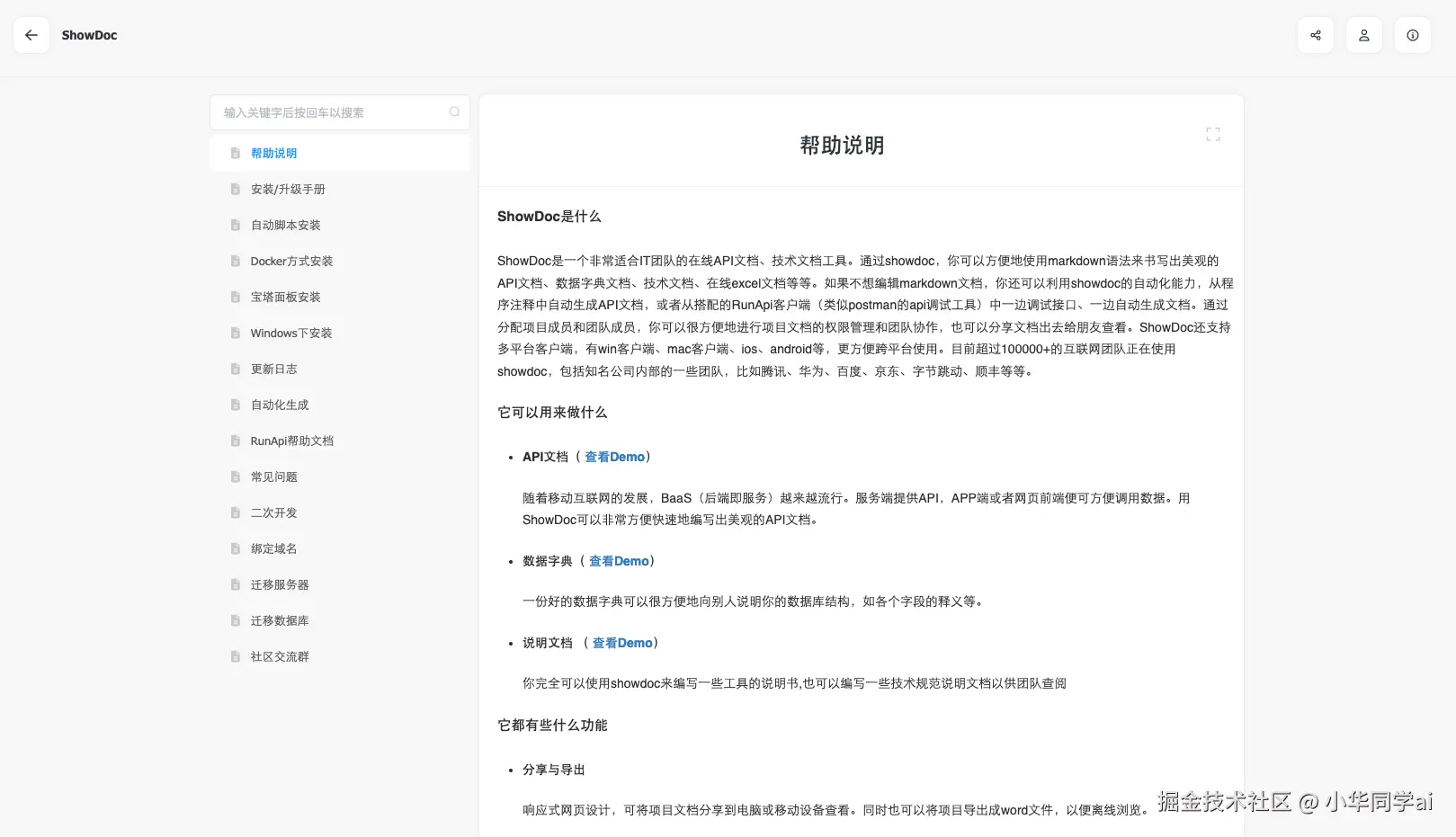Click the document icon beside 迁移数据库
Screen dimensions: 1456x837
click(236, 620)
